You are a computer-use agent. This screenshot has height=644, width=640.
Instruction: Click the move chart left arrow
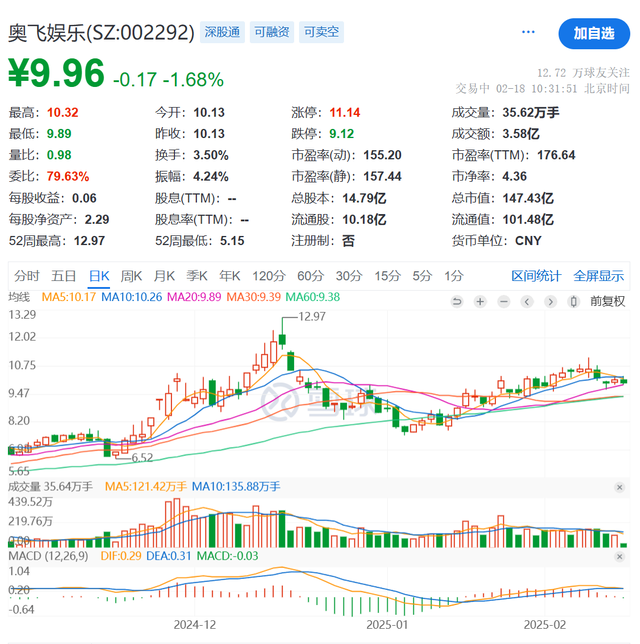pyautogui.click(x=527, y=302)
